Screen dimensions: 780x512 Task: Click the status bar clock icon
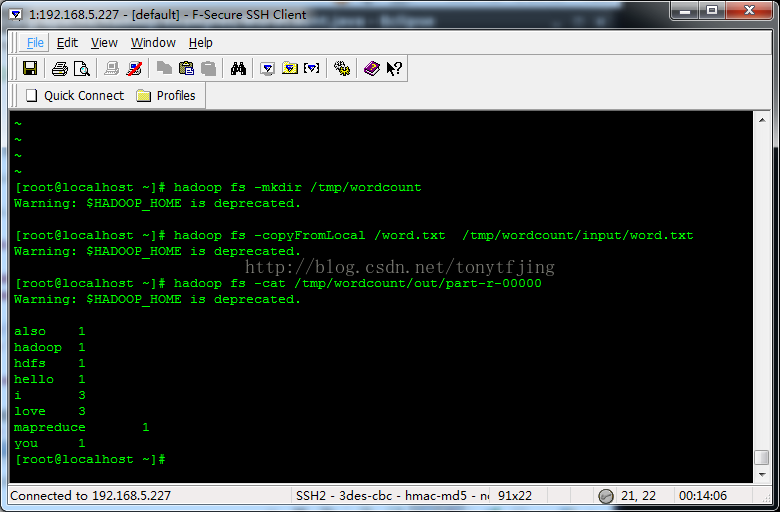click(x=605, y=496)
